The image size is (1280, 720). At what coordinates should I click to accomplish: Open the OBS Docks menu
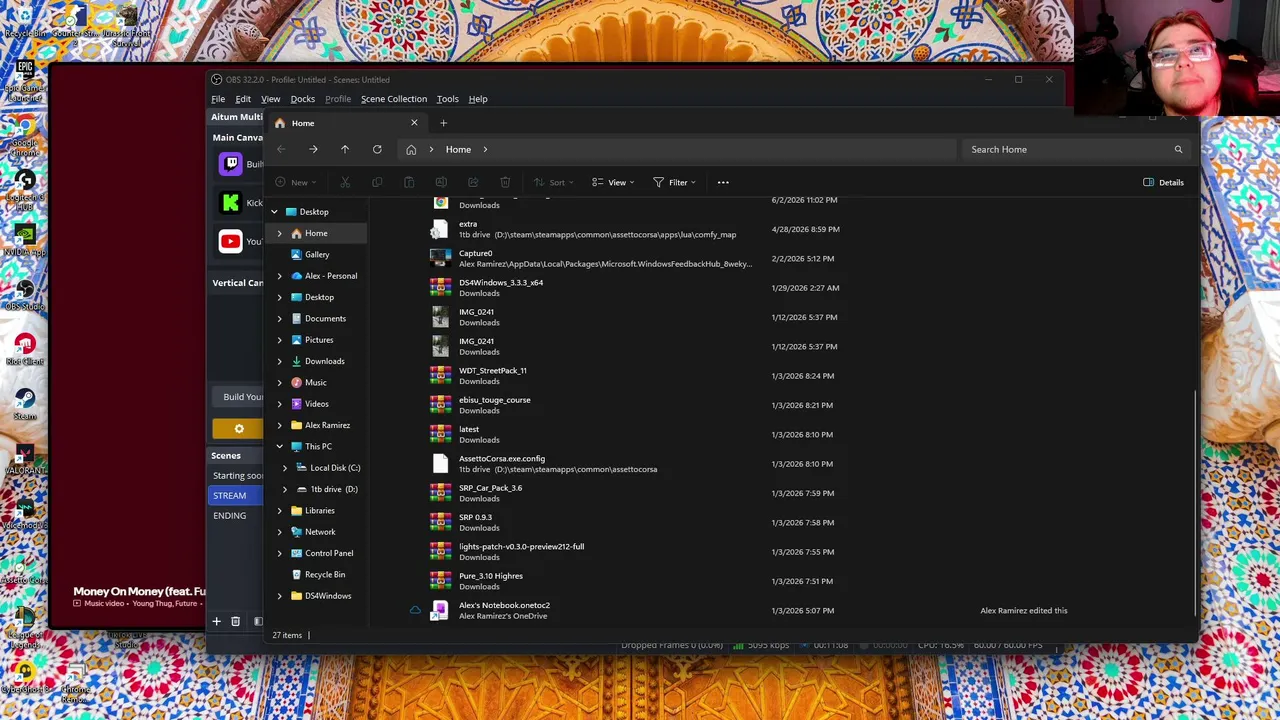302,99
